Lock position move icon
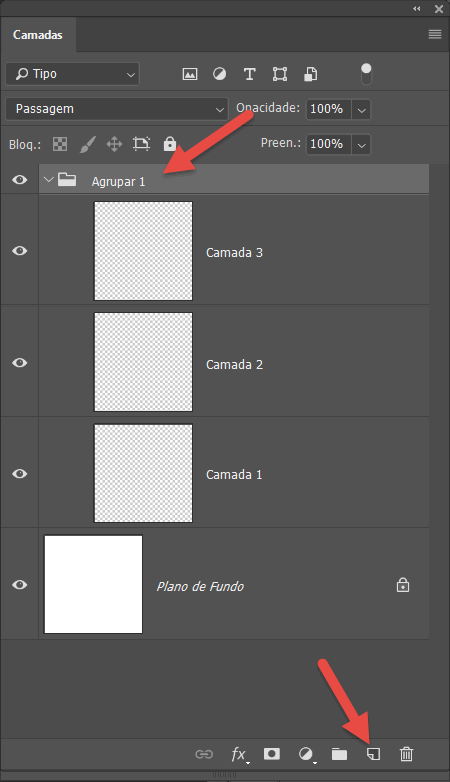Image resolution: width=450 pixels, height=782 pixels. pyautogui.click(x=114, y=145)
